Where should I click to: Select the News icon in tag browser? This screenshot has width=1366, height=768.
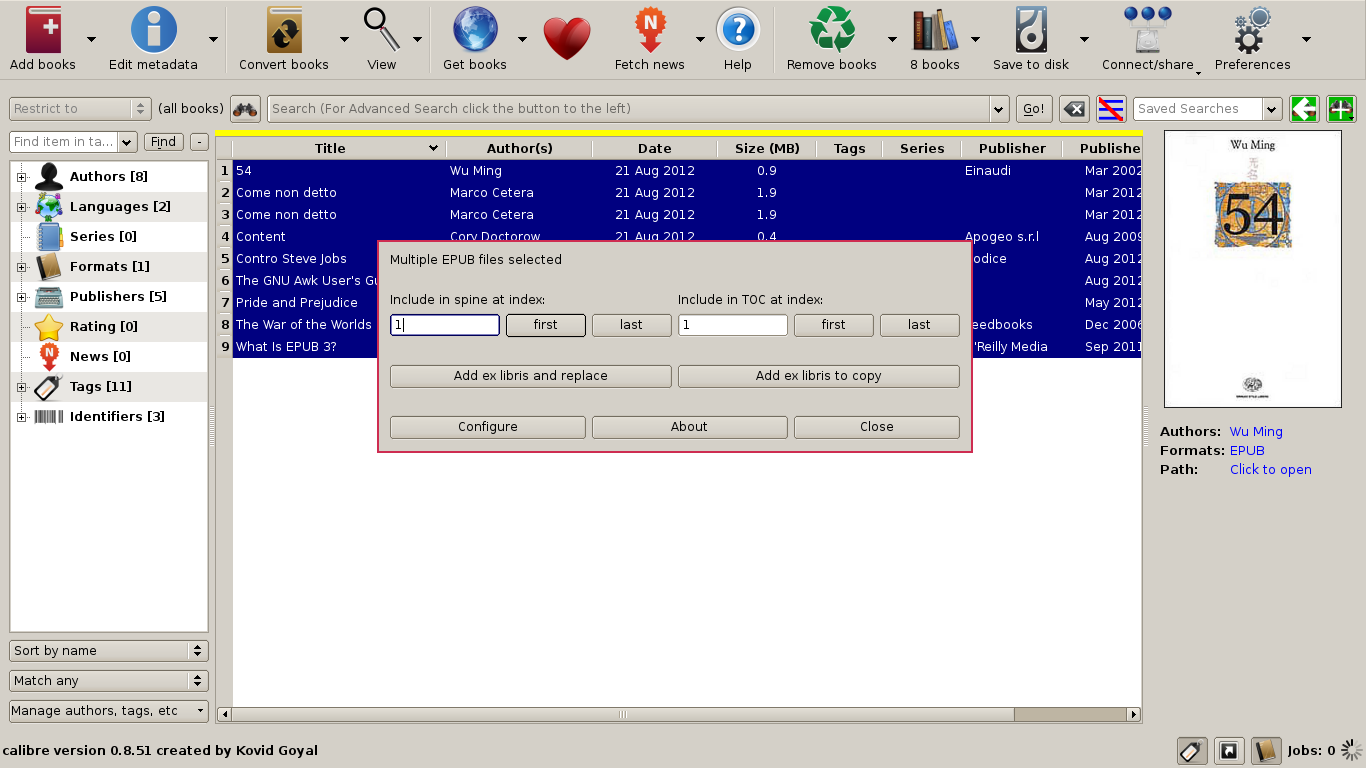(x=49, y=357)
